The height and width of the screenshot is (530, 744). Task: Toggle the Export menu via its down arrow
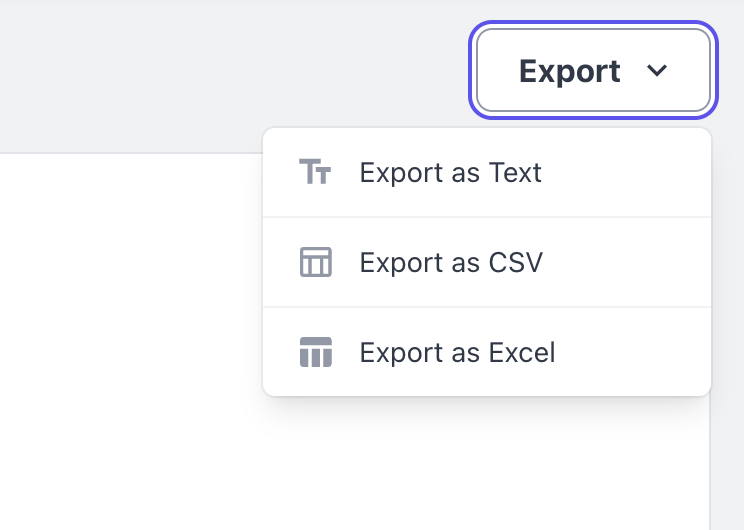coord(657,71)
